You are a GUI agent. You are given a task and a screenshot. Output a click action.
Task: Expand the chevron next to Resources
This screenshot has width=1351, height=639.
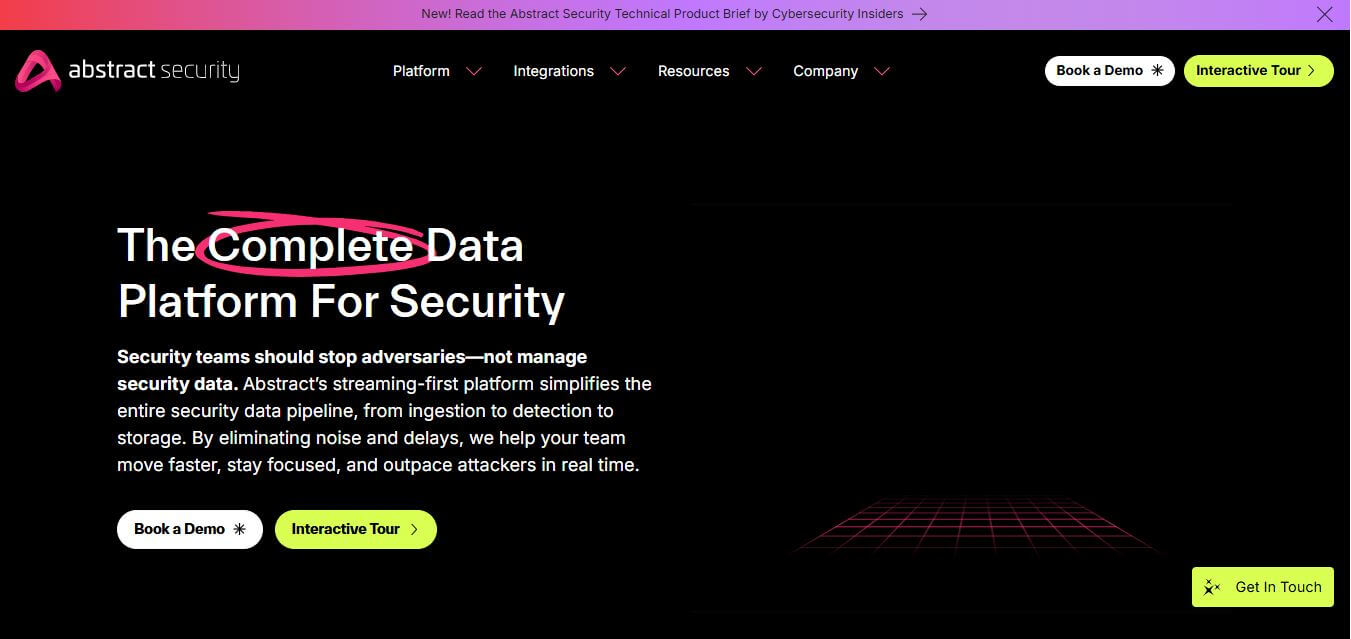click(754, 71)
